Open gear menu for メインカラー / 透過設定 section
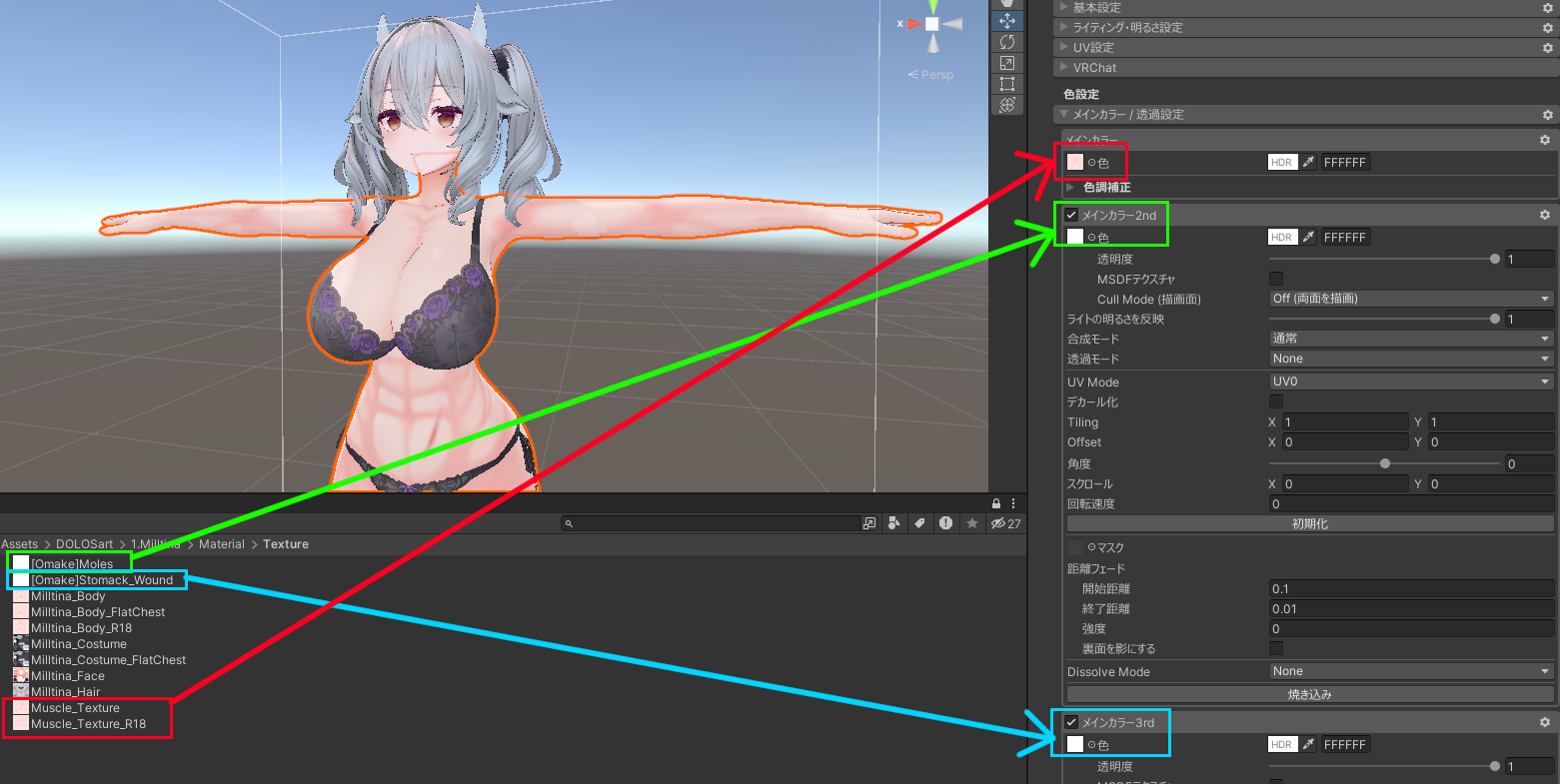The image size is (1560, 784). point(1548,115)
